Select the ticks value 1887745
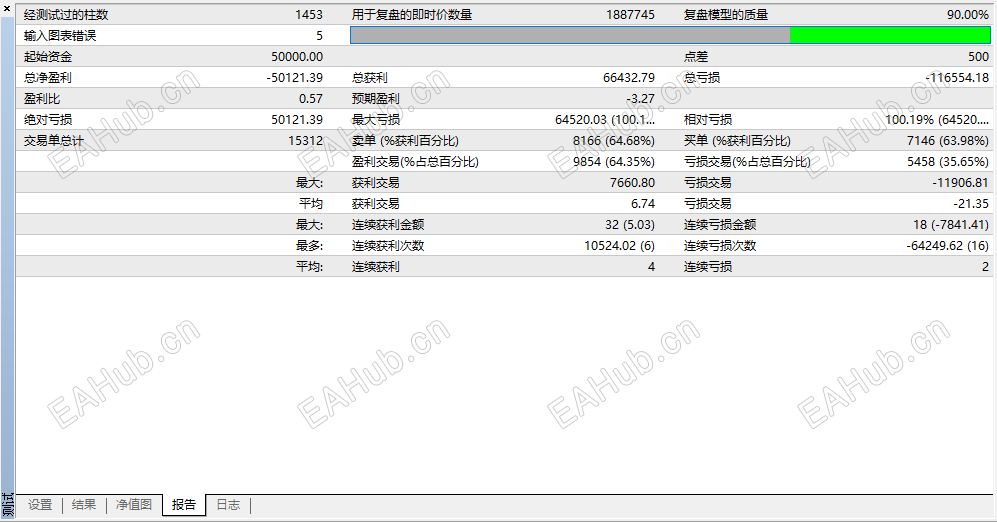This screenshot has height=523, width=997. click(x=630, y=15)
